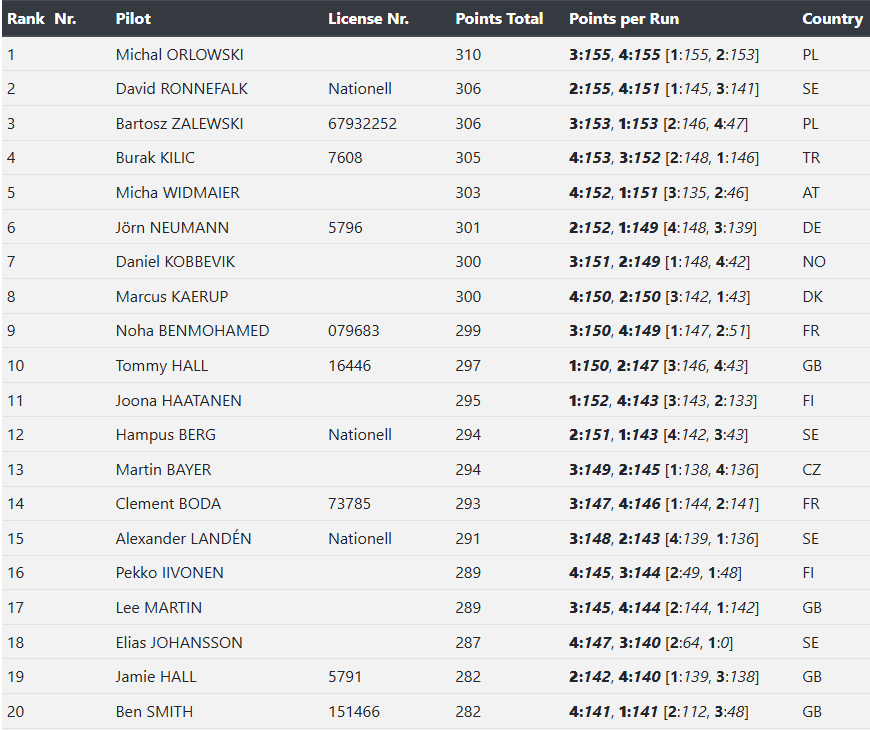Click Clement BODA's license number 73785
870x730 pixels.
[x=349, y=504]
